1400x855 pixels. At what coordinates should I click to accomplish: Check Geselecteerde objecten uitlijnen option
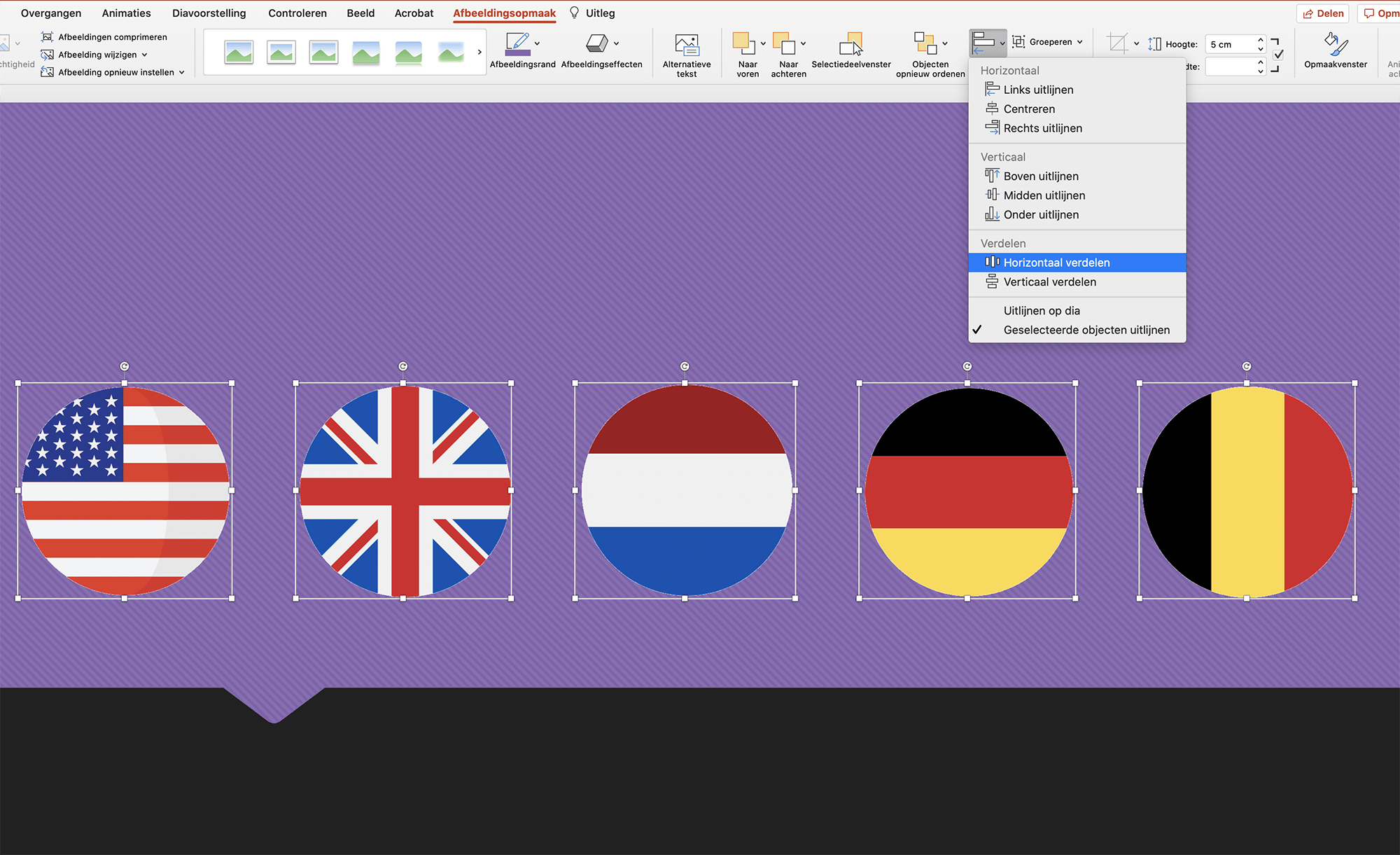1086,330
